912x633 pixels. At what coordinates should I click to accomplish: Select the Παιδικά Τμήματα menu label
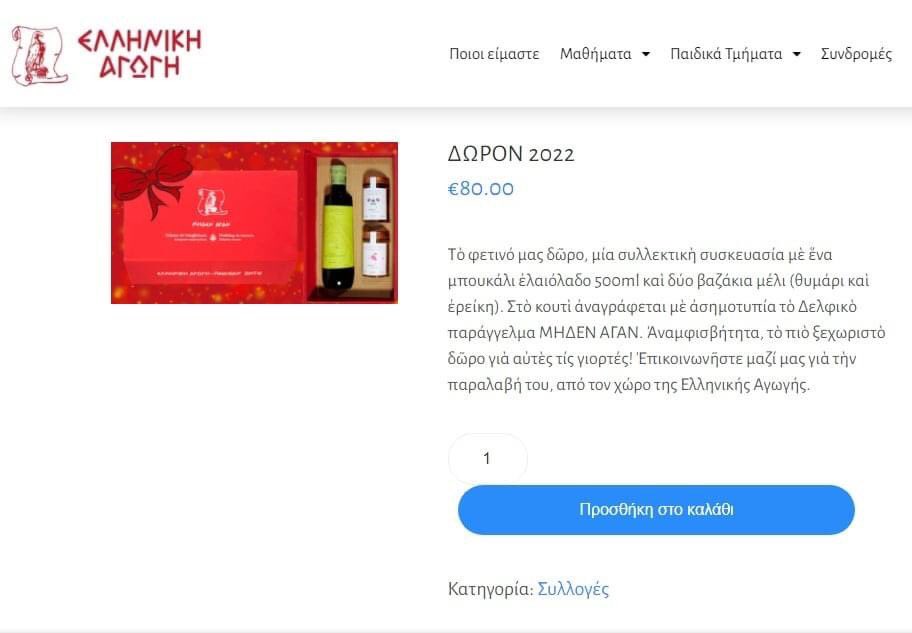[726, 54]
